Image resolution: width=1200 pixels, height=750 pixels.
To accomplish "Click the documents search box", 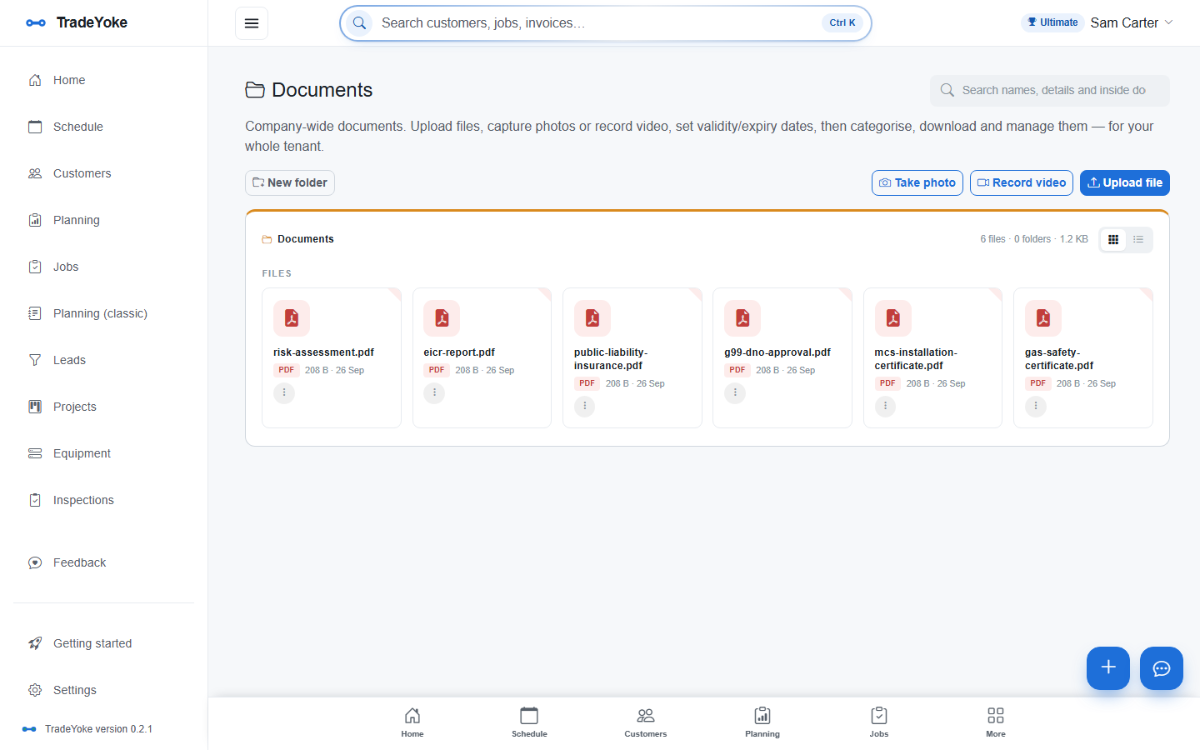I will tap(1050, 90).
